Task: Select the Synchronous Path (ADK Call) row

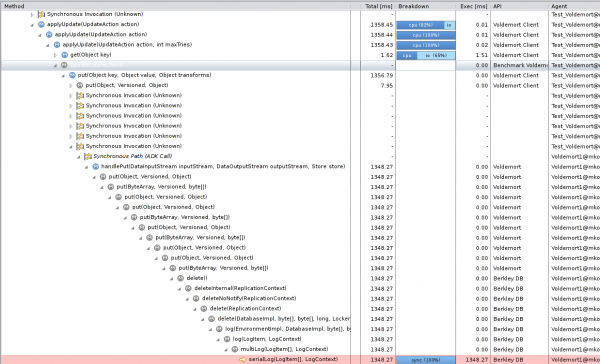Action: coord(300,156)
